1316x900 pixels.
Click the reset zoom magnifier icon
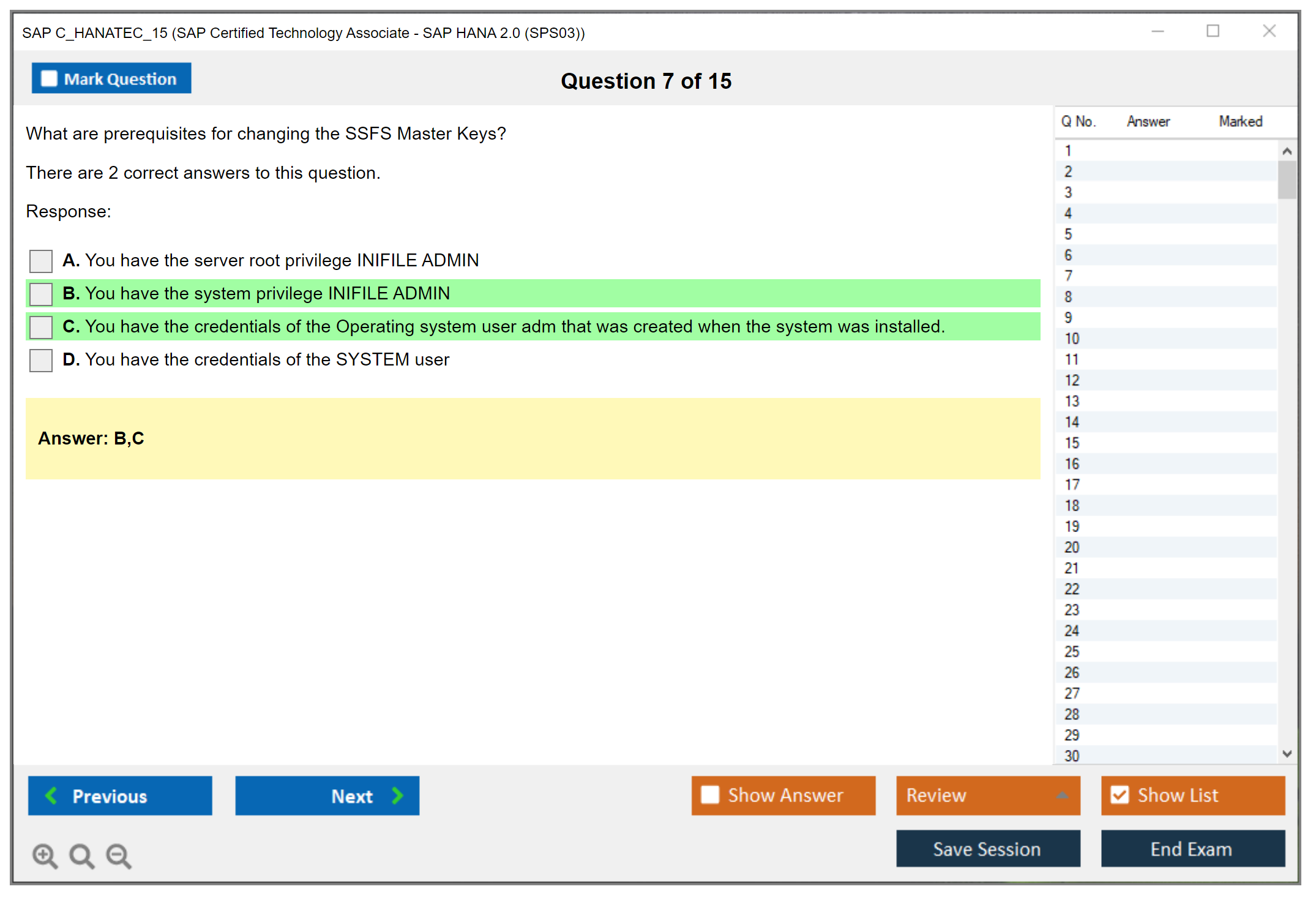pos(81,855)
